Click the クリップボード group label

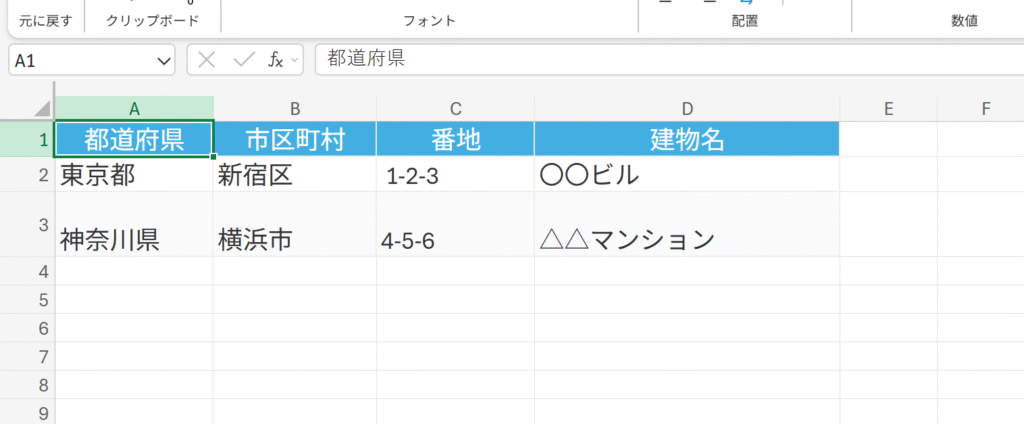(152, 21)
